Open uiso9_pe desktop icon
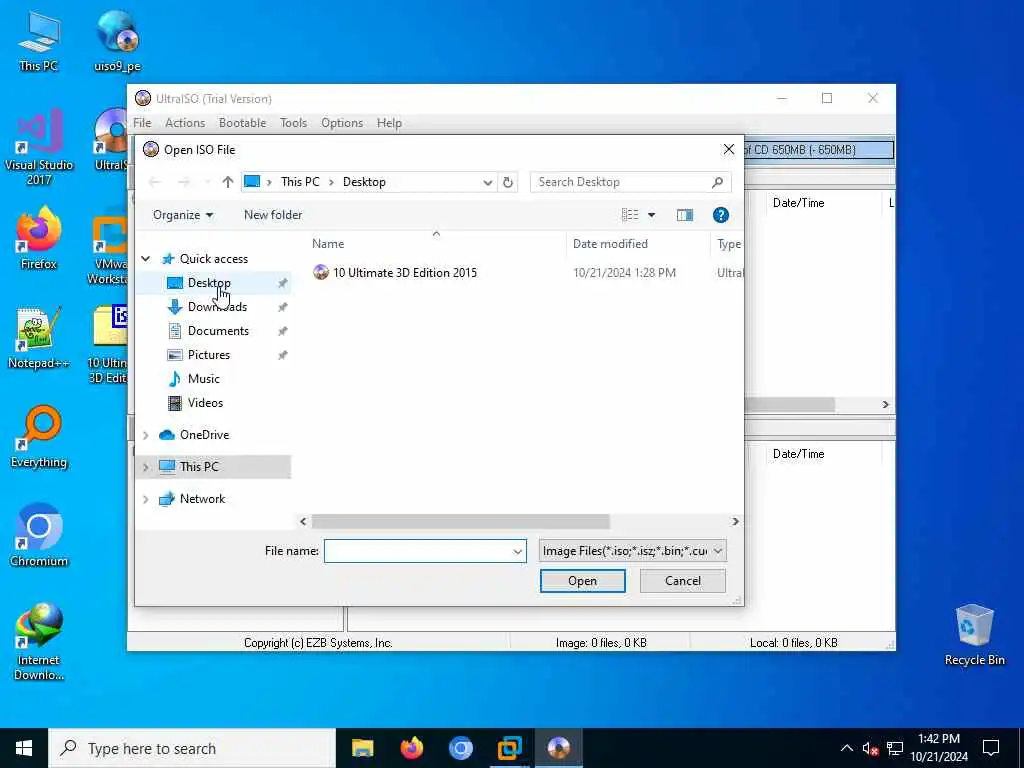The height and width of the screenshot is (768, 1024). 117,41
